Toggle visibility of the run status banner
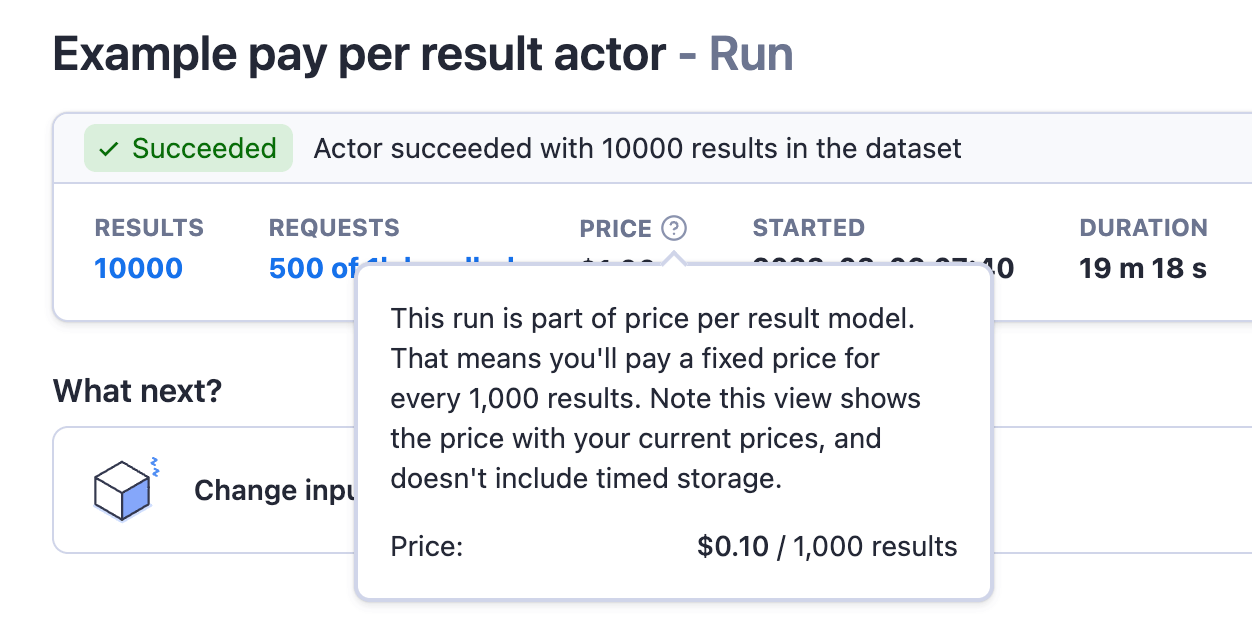Screen dimensions: 1252x620 [188, 148]
